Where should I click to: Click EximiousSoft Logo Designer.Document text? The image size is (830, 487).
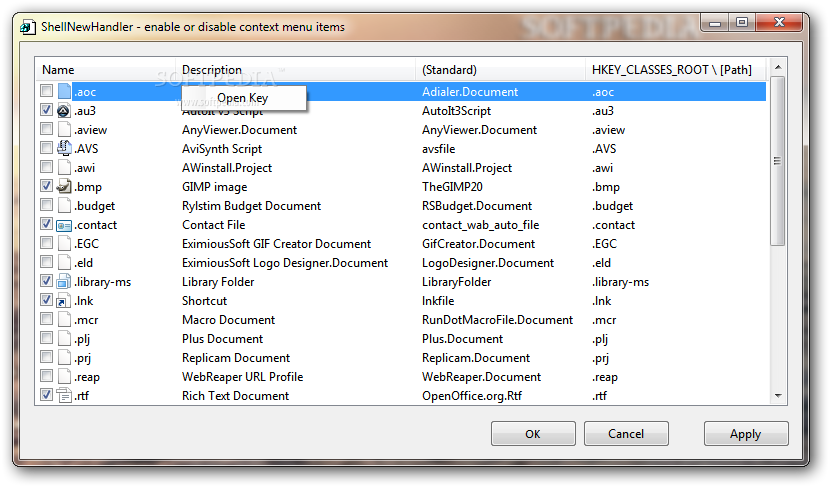click(x=285, y=263)
